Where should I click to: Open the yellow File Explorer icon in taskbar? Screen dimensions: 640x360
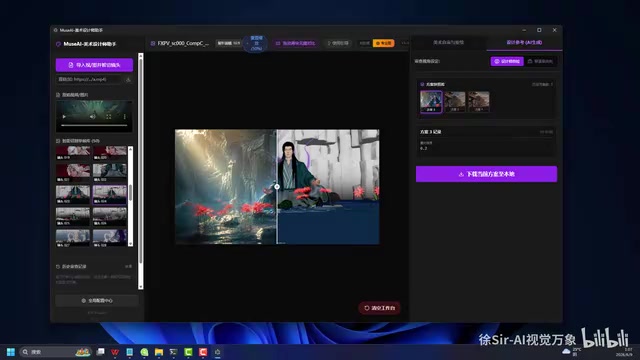click(x=159, y=352)
